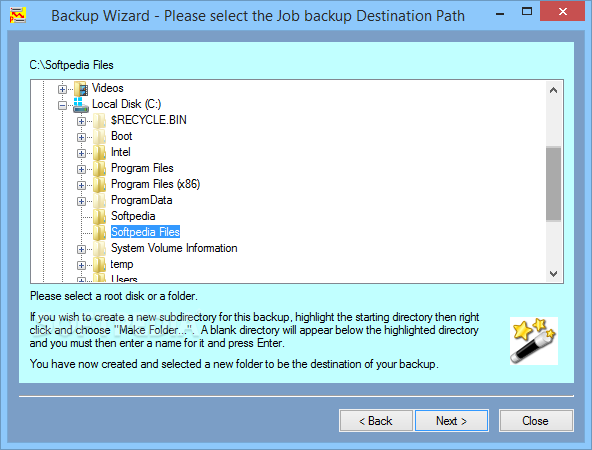Click the magic wand wizard image
592x450 pixels.
click(534, 341)
